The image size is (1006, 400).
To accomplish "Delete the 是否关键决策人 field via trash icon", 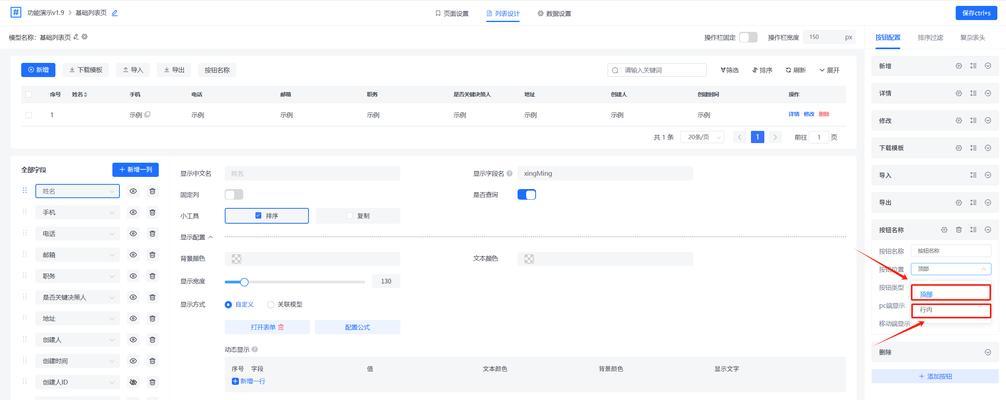I will point(152,297).
